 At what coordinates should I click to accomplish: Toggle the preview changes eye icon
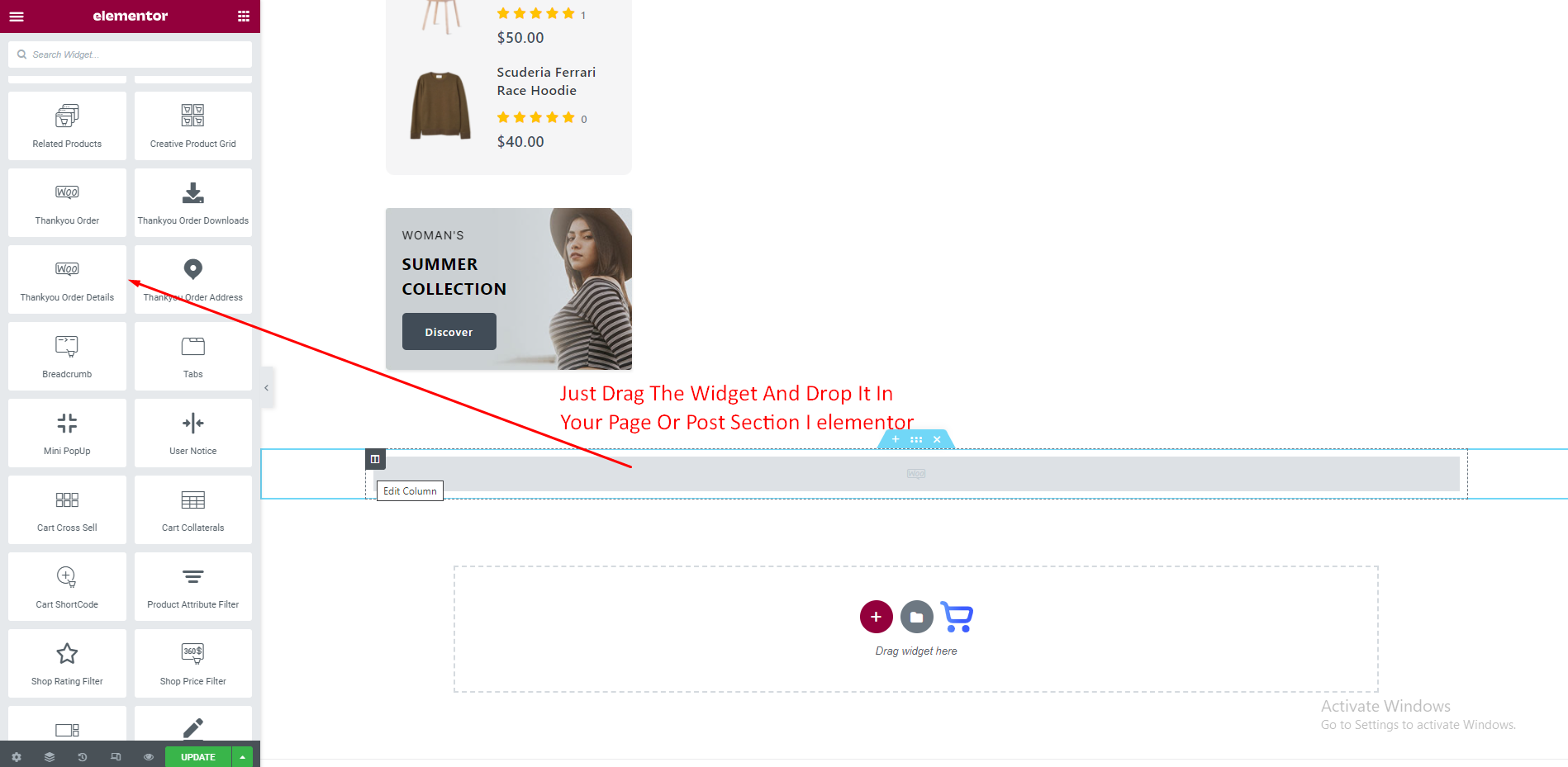(149, 756)
